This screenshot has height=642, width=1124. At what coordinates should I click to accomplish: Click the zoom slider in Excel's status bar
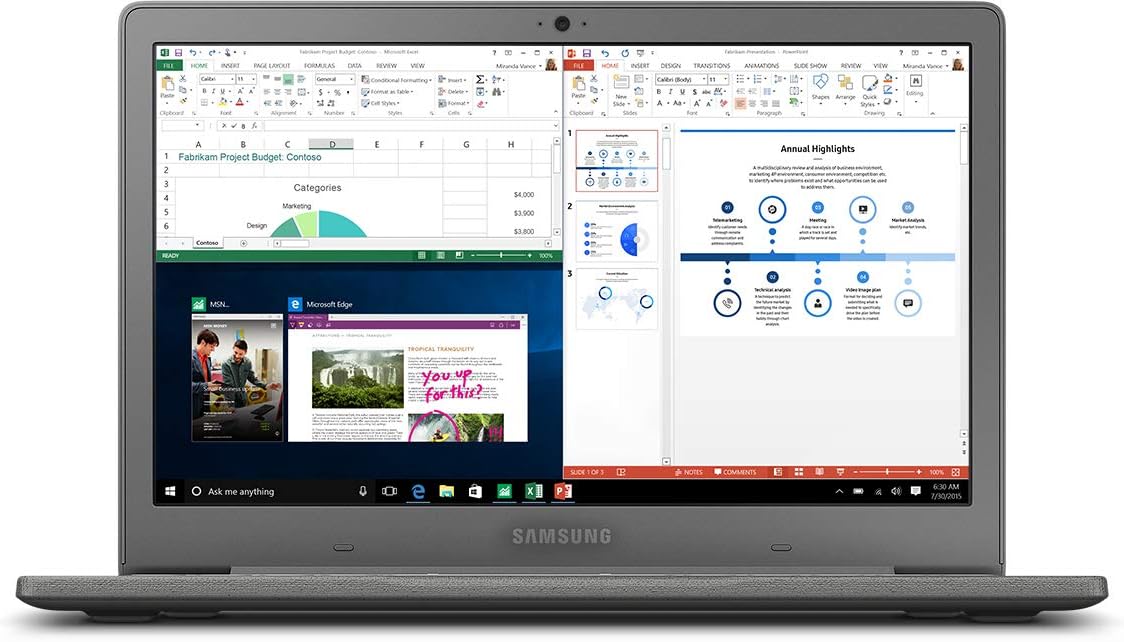tap(500, 255)
